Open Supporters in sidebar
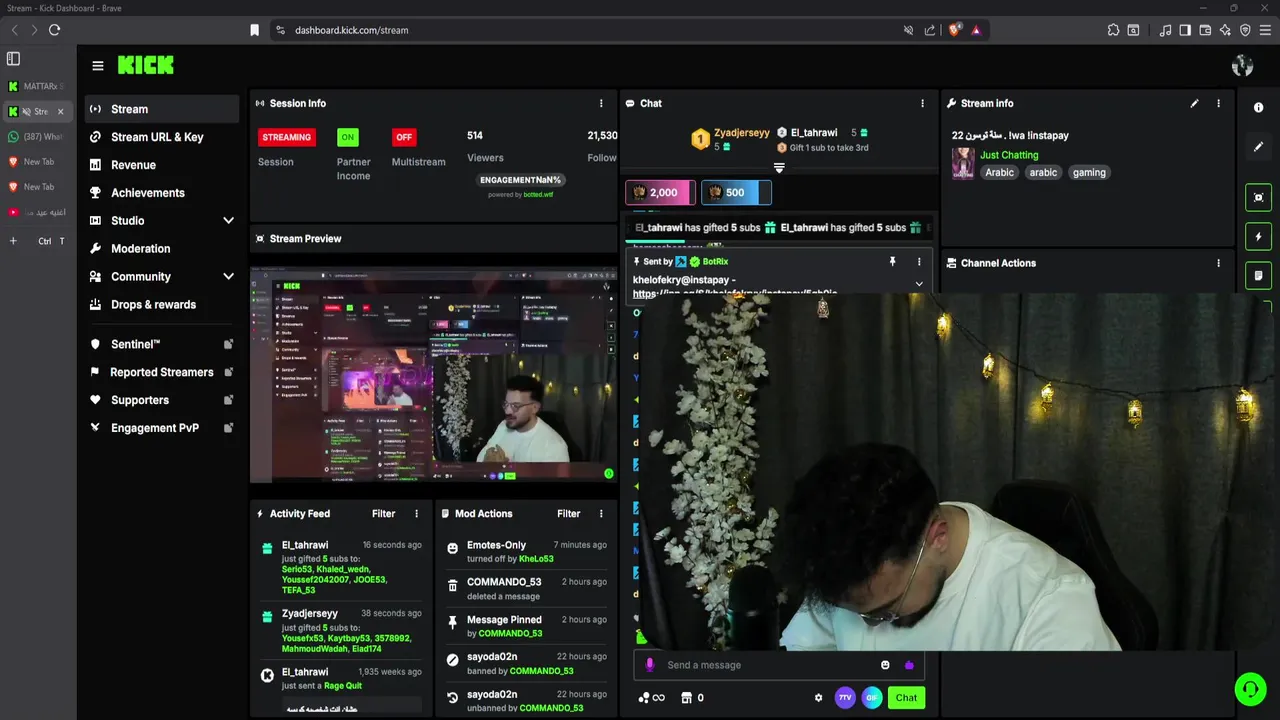 pos(161,400)
